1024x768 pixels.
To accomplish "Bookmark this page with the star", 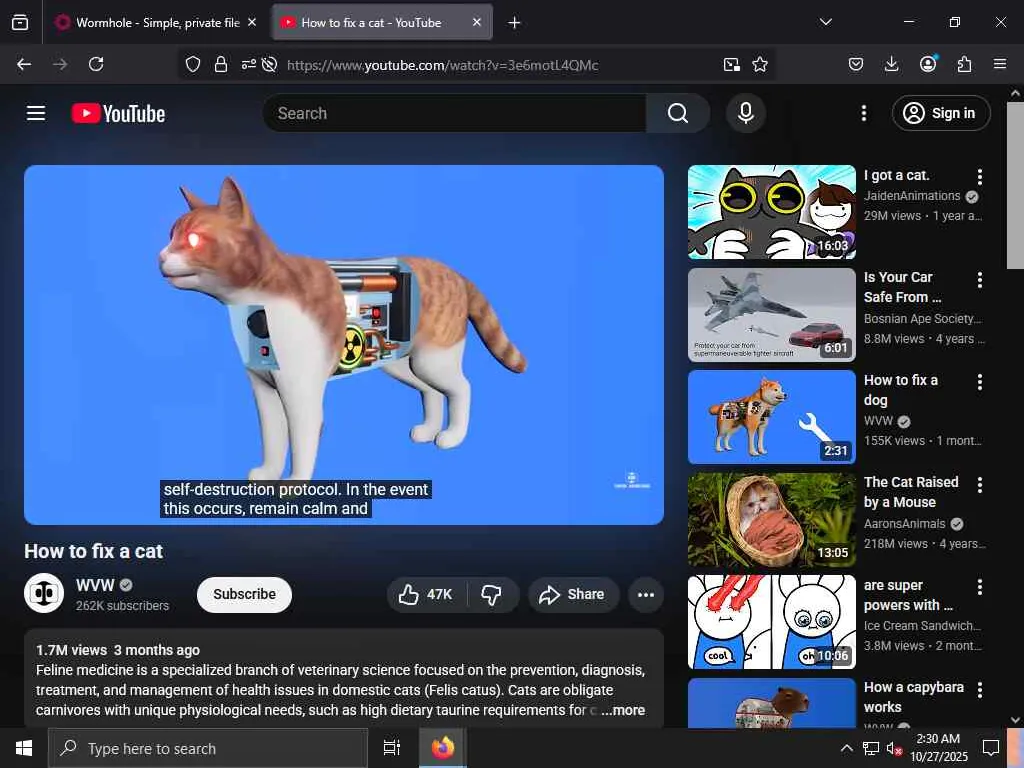I will [760, 64].
